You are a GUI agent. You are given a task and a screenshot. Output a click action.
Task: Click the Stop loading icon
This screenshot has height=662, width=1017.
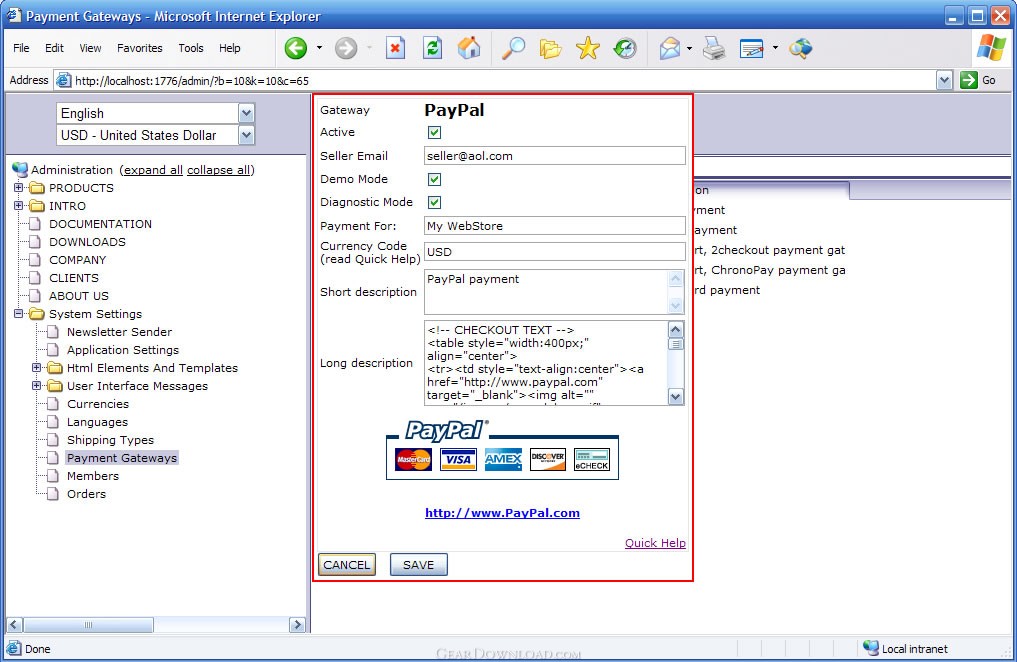point(395,48)
